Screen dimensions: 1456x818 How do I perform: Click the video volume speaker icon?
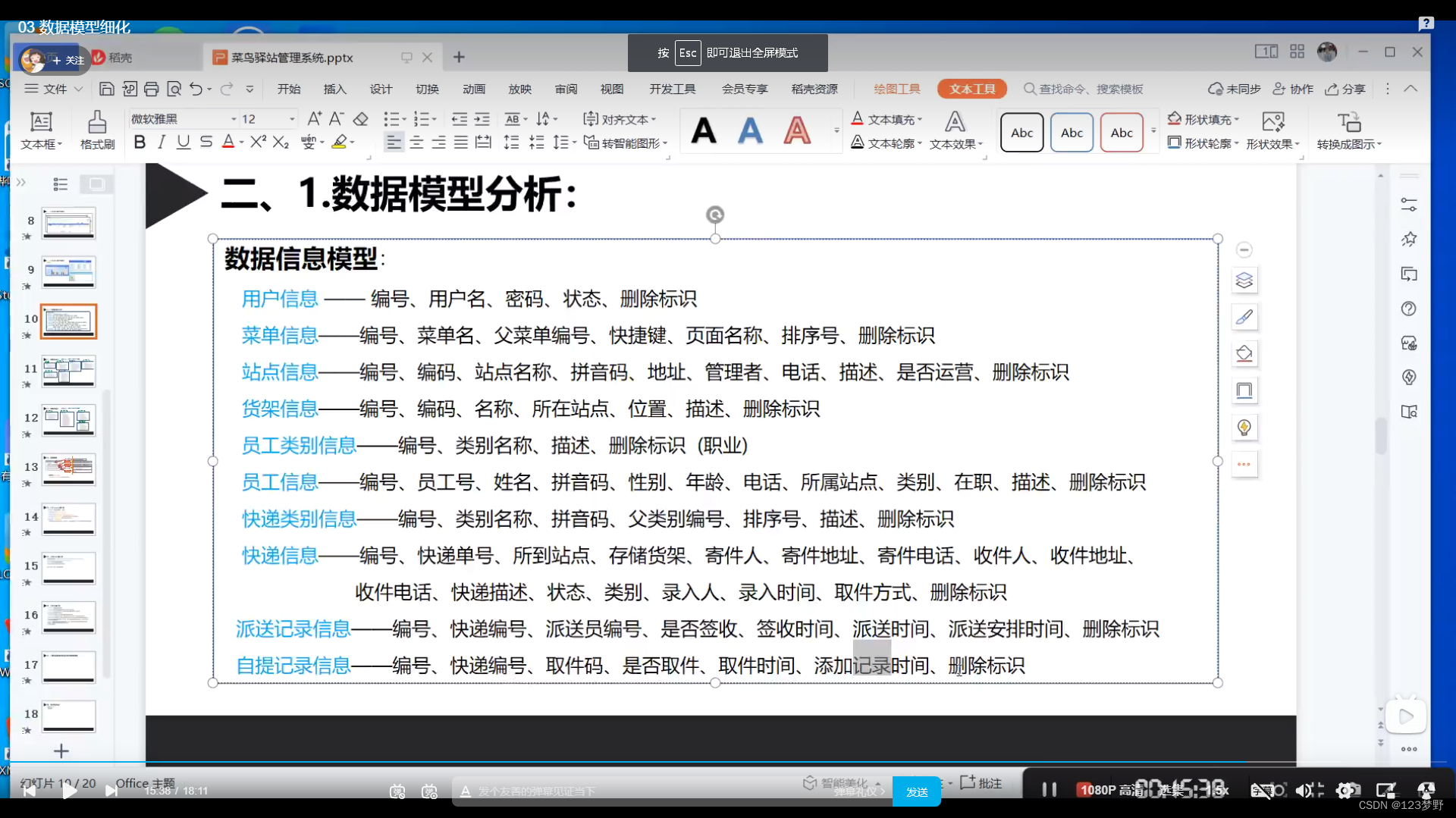click(x=1304, y=790)
